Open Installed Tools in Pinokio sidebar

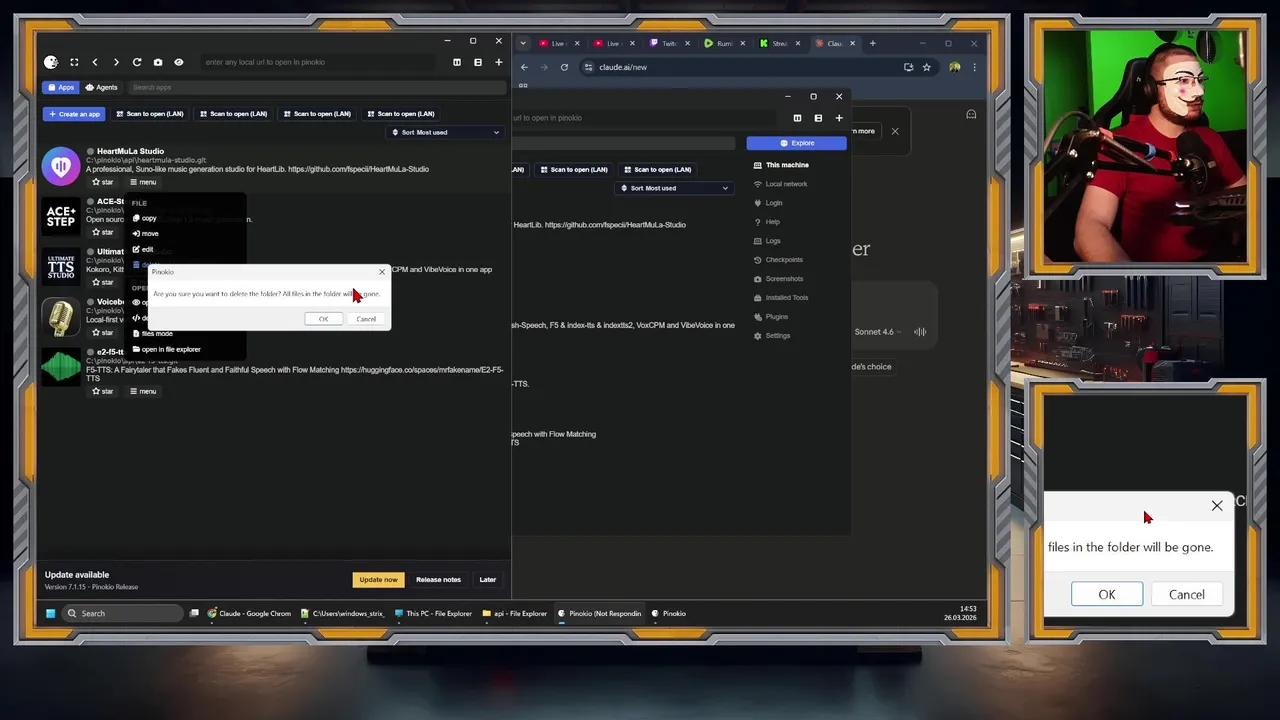[780, 298]
